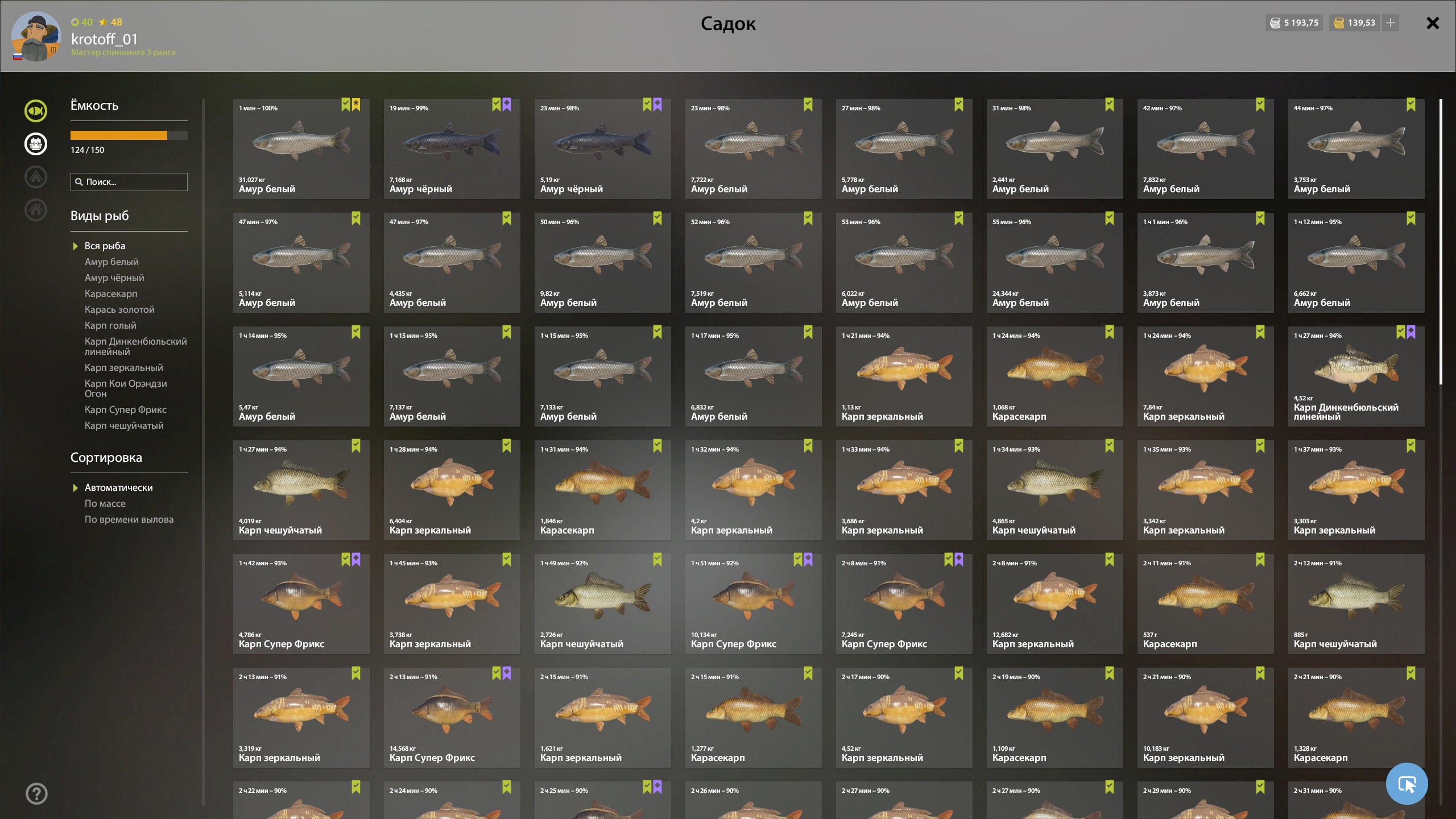Image resolution: width=1456 pixels, height=819 pixels.
Task: Show Вся рыба category
Action: [105, 246]
